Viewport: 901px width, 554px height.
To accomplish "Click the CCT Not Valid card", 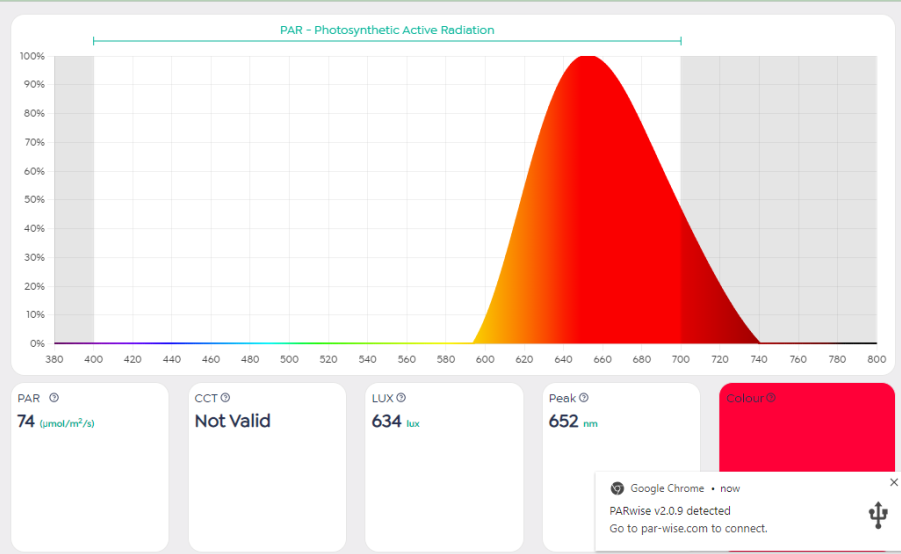I will tap(267, 467).
